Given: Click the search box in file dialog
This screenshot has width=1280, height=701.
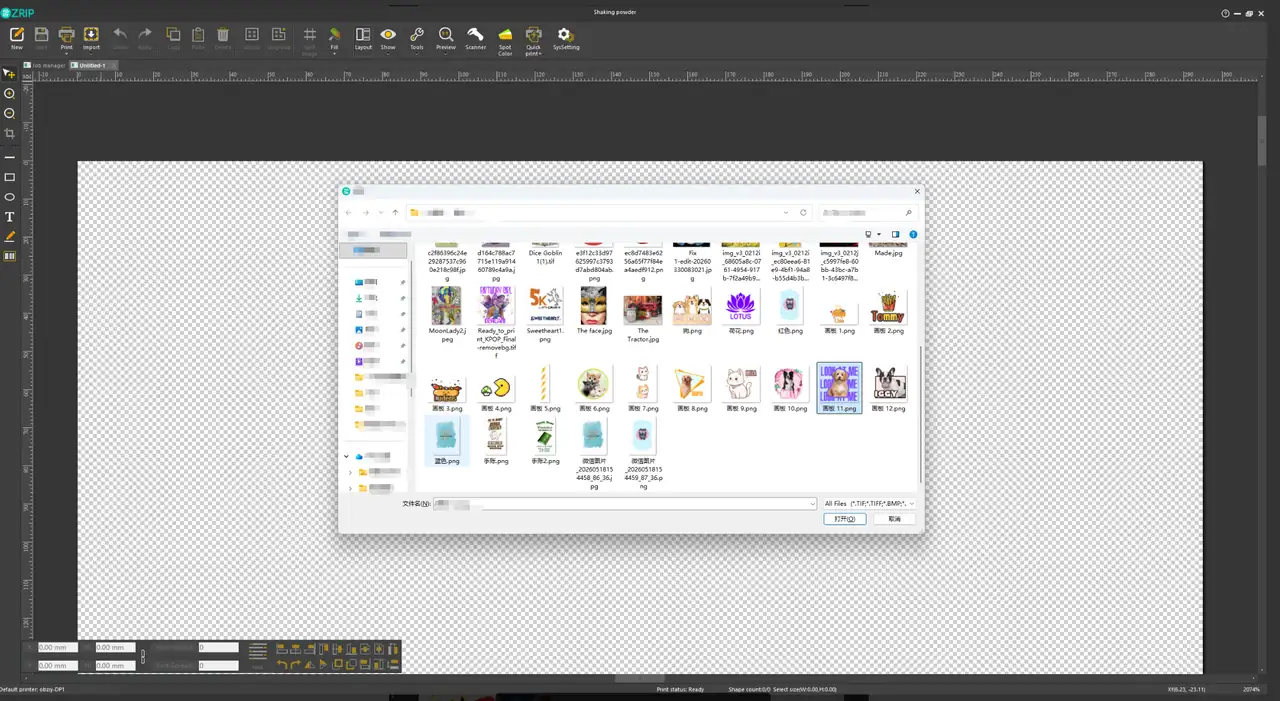Looking at the screenshot, I should (867, 213).
